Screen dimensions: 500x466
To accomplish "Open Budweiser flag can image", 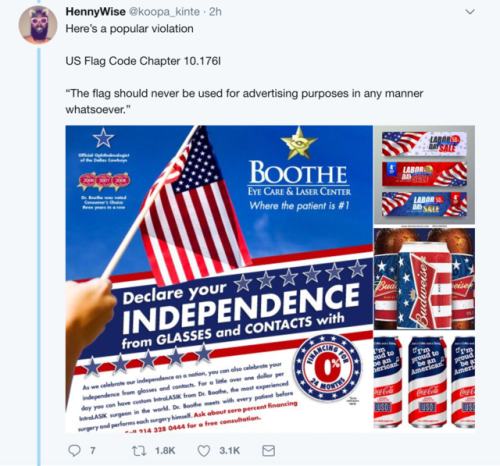I will 424,279.
